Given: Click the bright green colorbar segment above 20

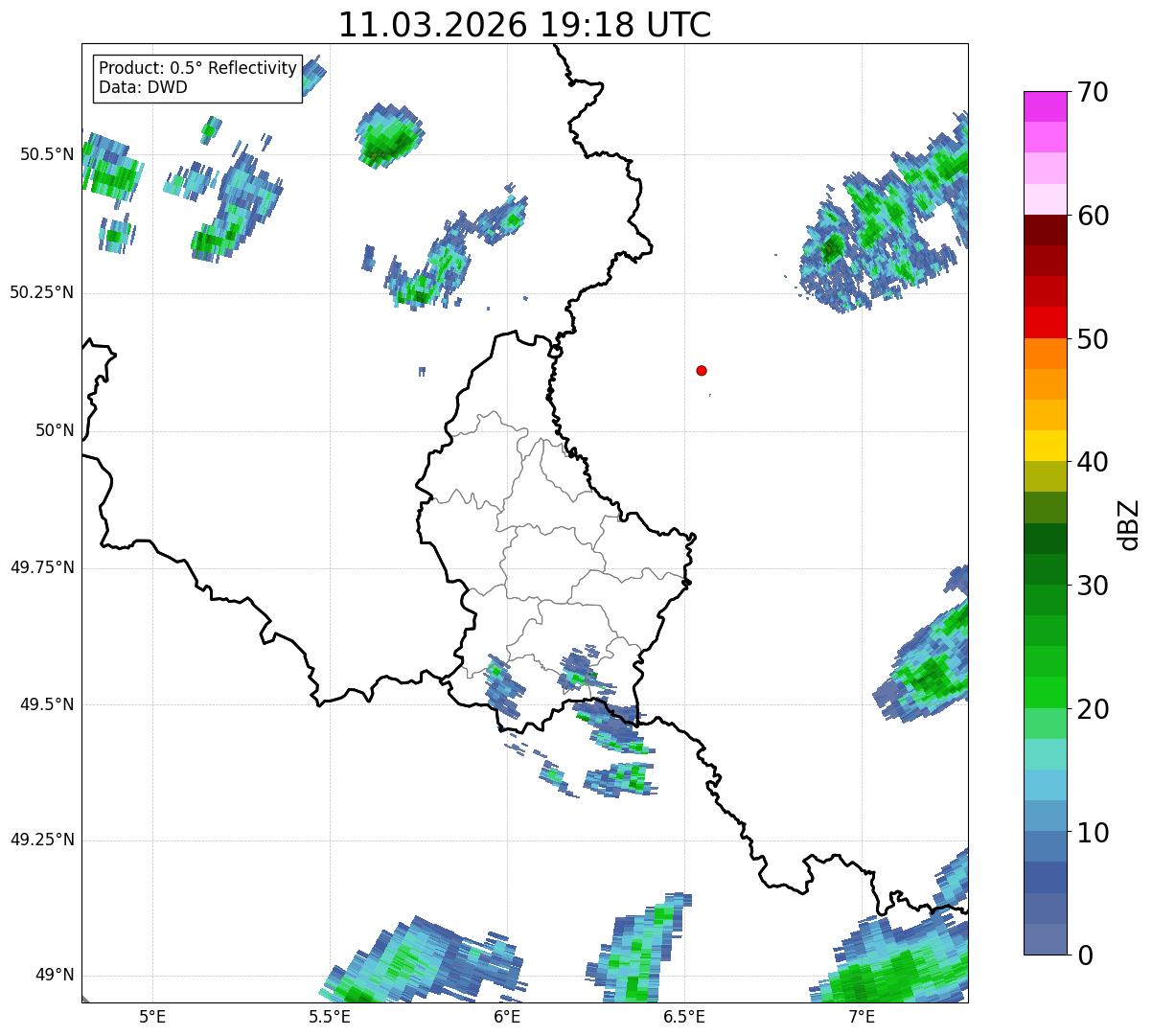Looking at the screenshot, I should click(1045, 693).
